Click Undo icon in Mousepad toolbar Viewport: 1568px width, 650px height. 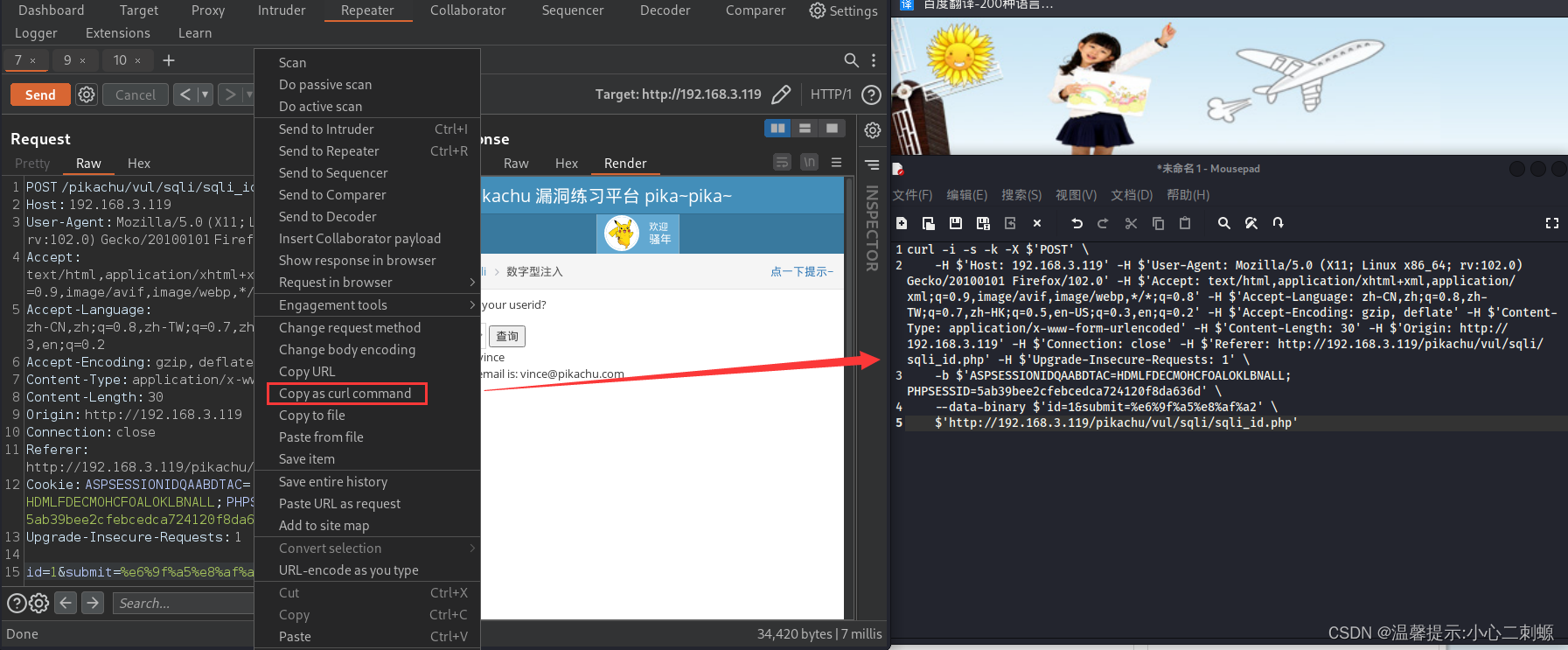1077,223
